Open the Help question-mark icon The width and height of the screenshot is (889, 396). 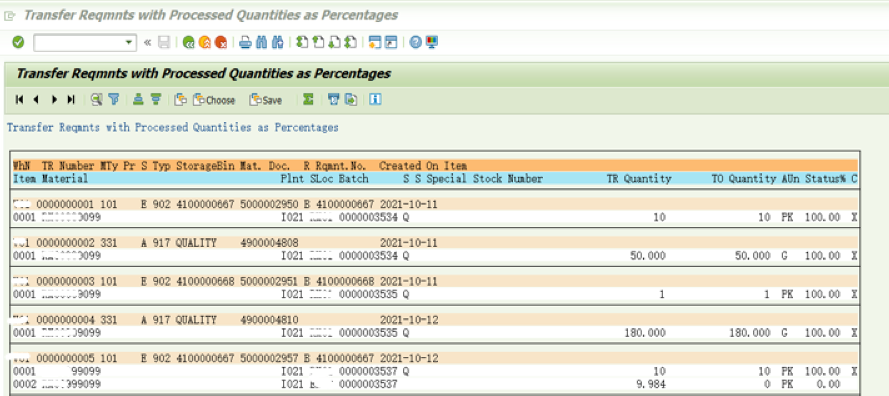416,43
